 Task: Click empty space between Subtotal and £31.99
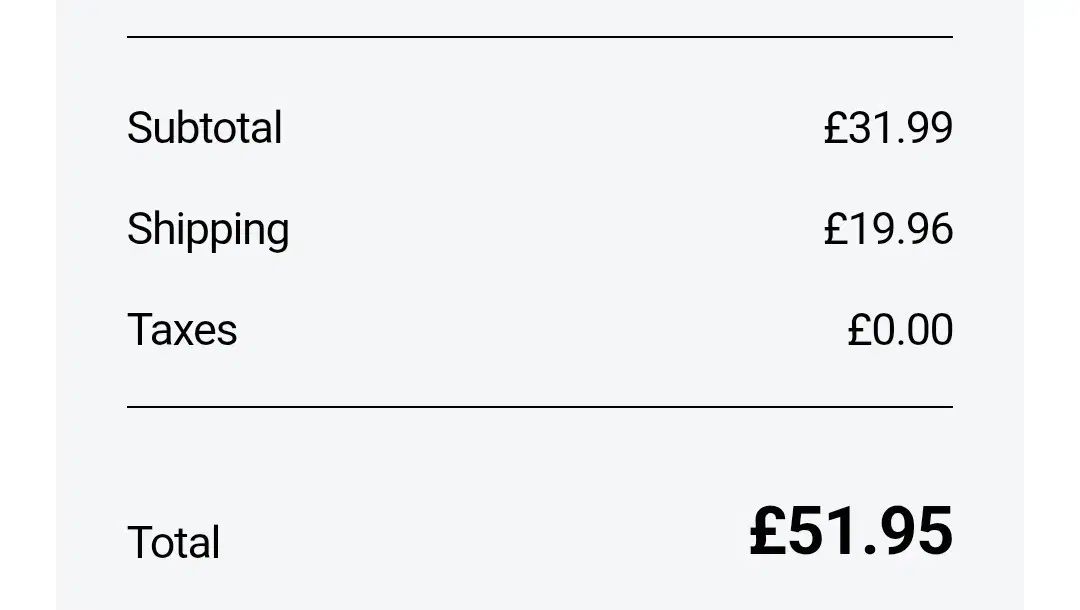click(x=550, y=128)
